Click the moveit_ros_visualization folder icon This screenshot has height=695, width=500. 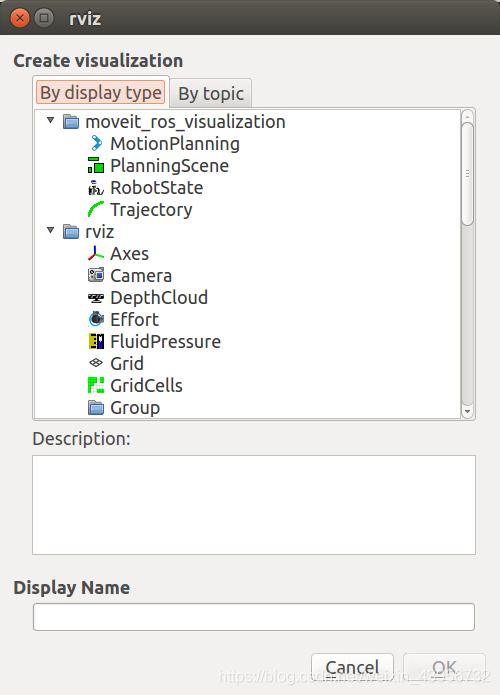(71, 121)
